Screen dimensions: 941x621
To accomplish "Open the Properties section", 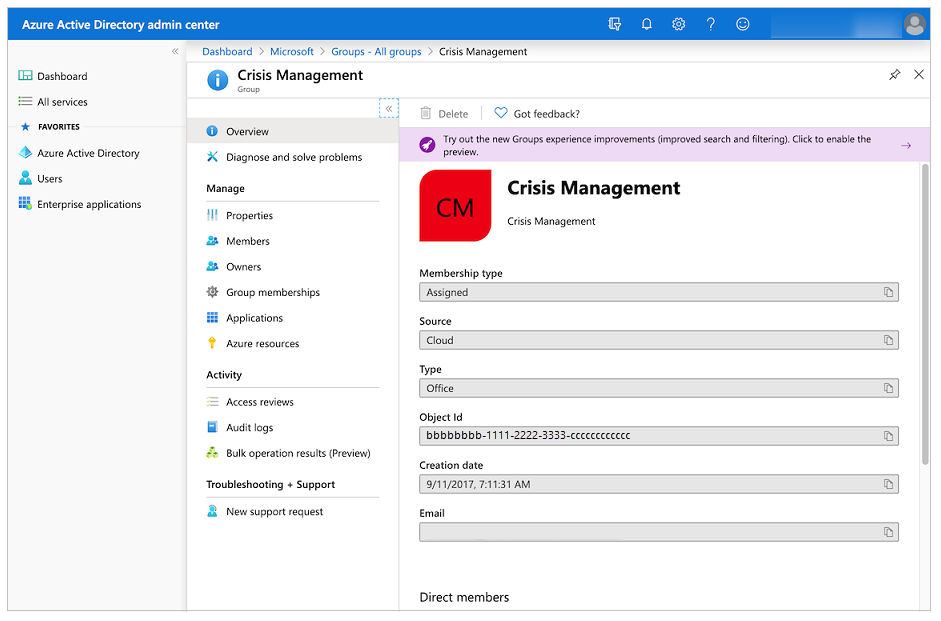I will (x=248, y=215).
